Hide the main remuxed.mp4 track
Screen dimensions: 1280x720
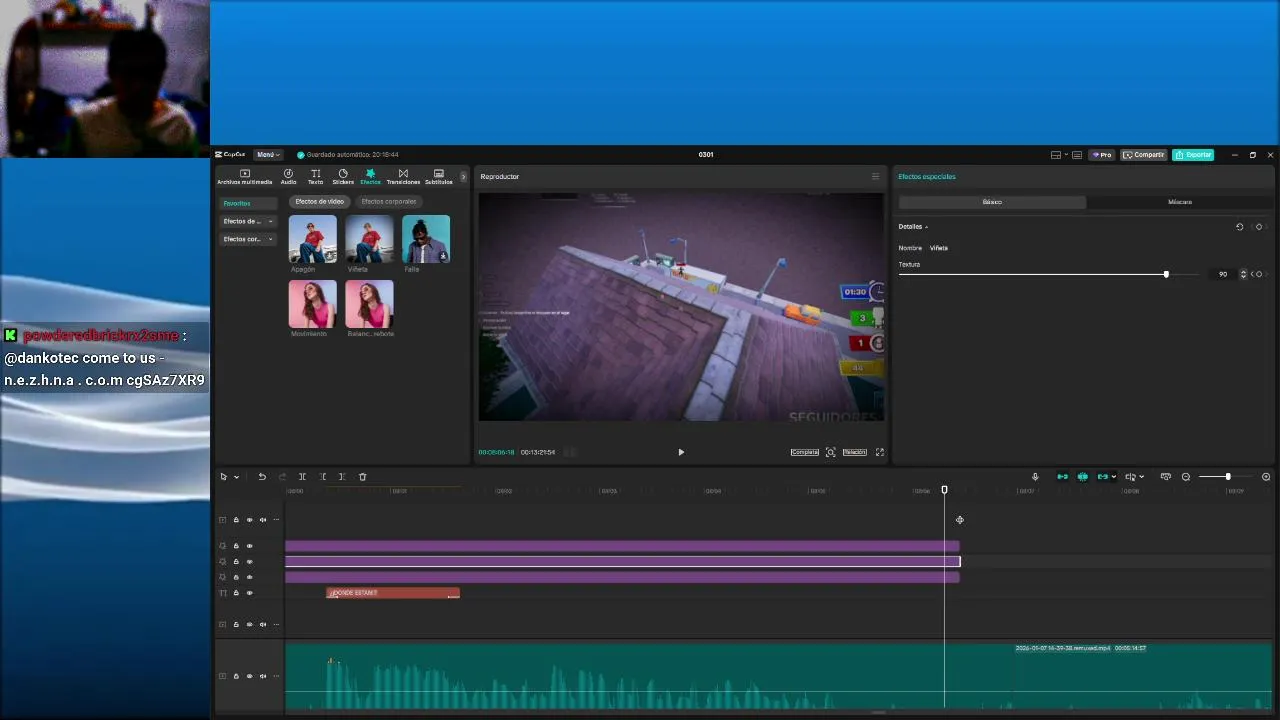(x=250, y=676)
